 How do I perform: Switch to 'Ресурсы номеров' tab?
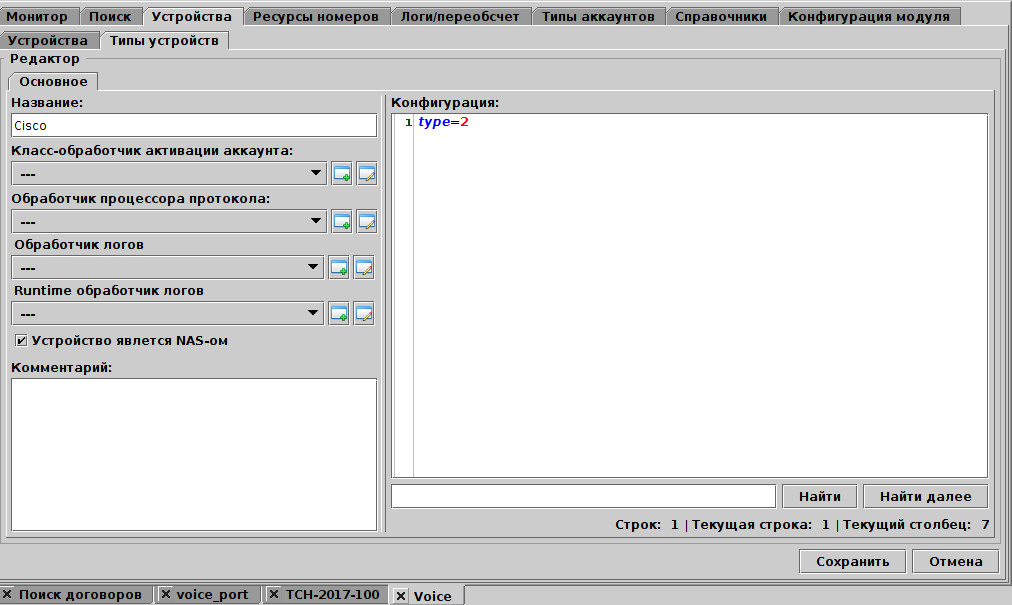pyautogui.click(x=316, y=16)
